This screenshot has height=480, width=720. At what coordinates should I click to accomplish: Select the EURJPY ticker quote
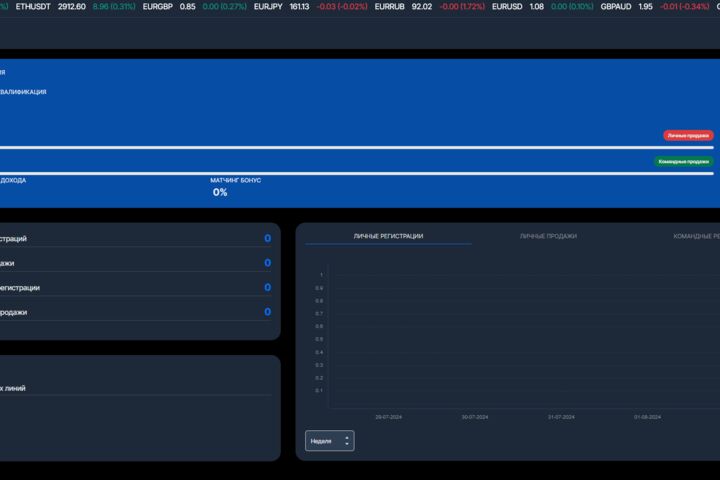pyautogui.click(x=311, y=7)
